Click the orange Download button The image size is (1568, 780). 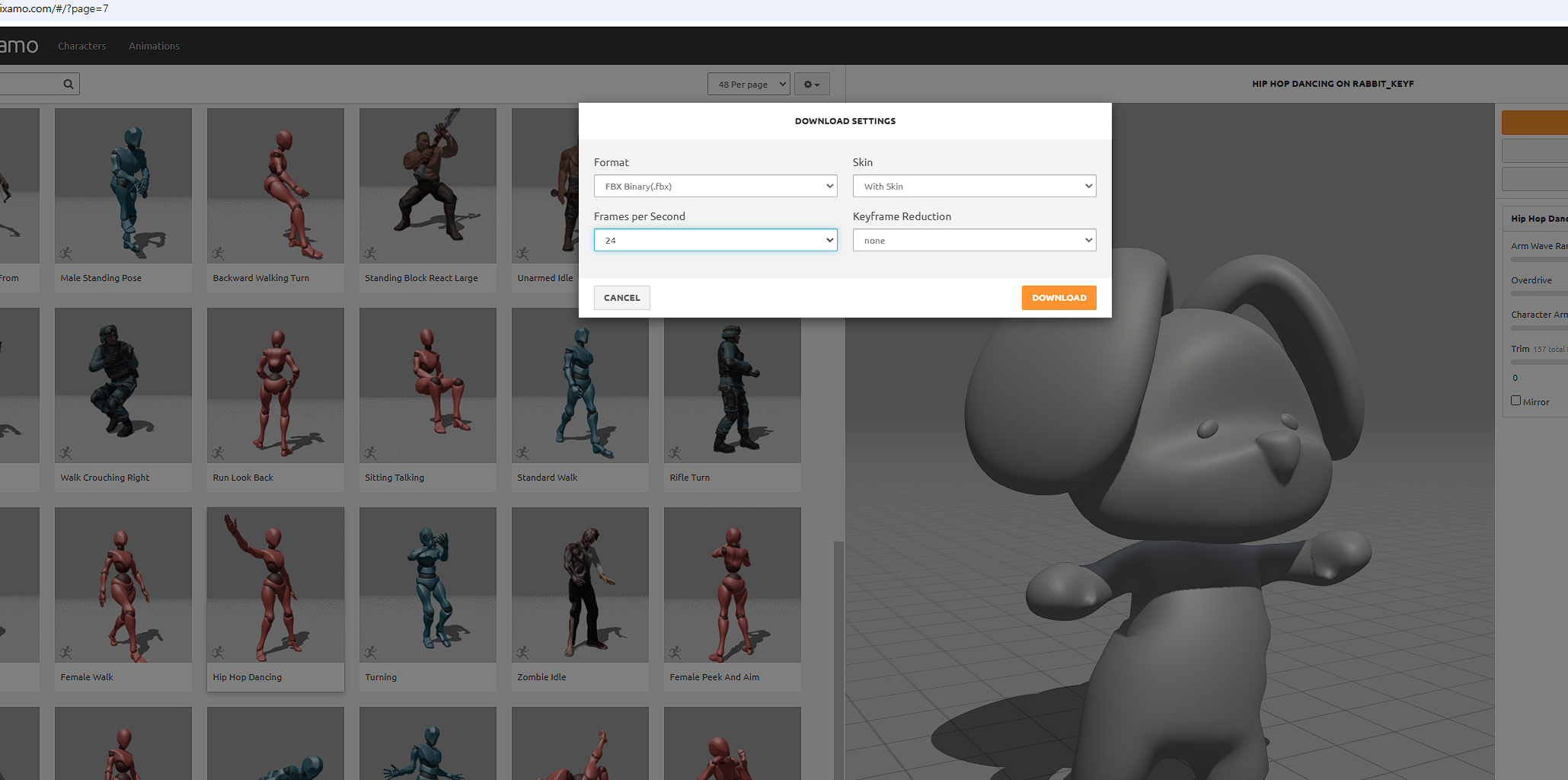(1059, 298)
